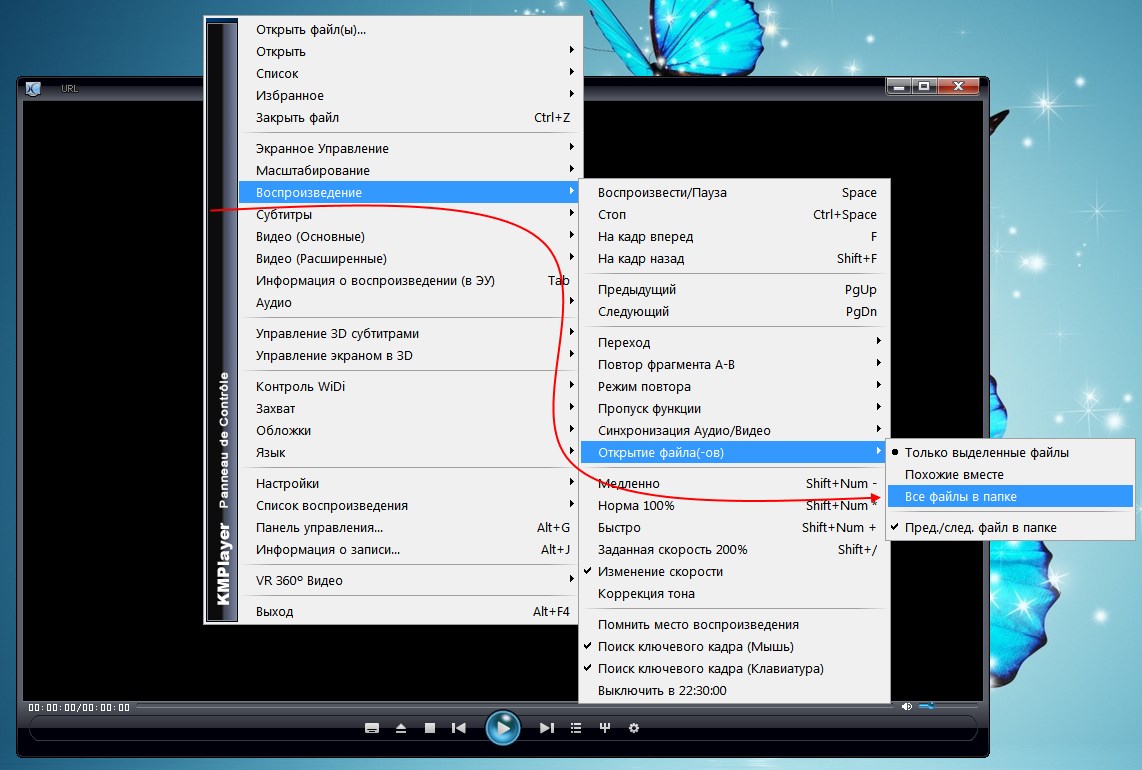Toggle 'Пред./след. файл в папке' checkmark
The image size is (1142, 770).
(x=980, y=527)
